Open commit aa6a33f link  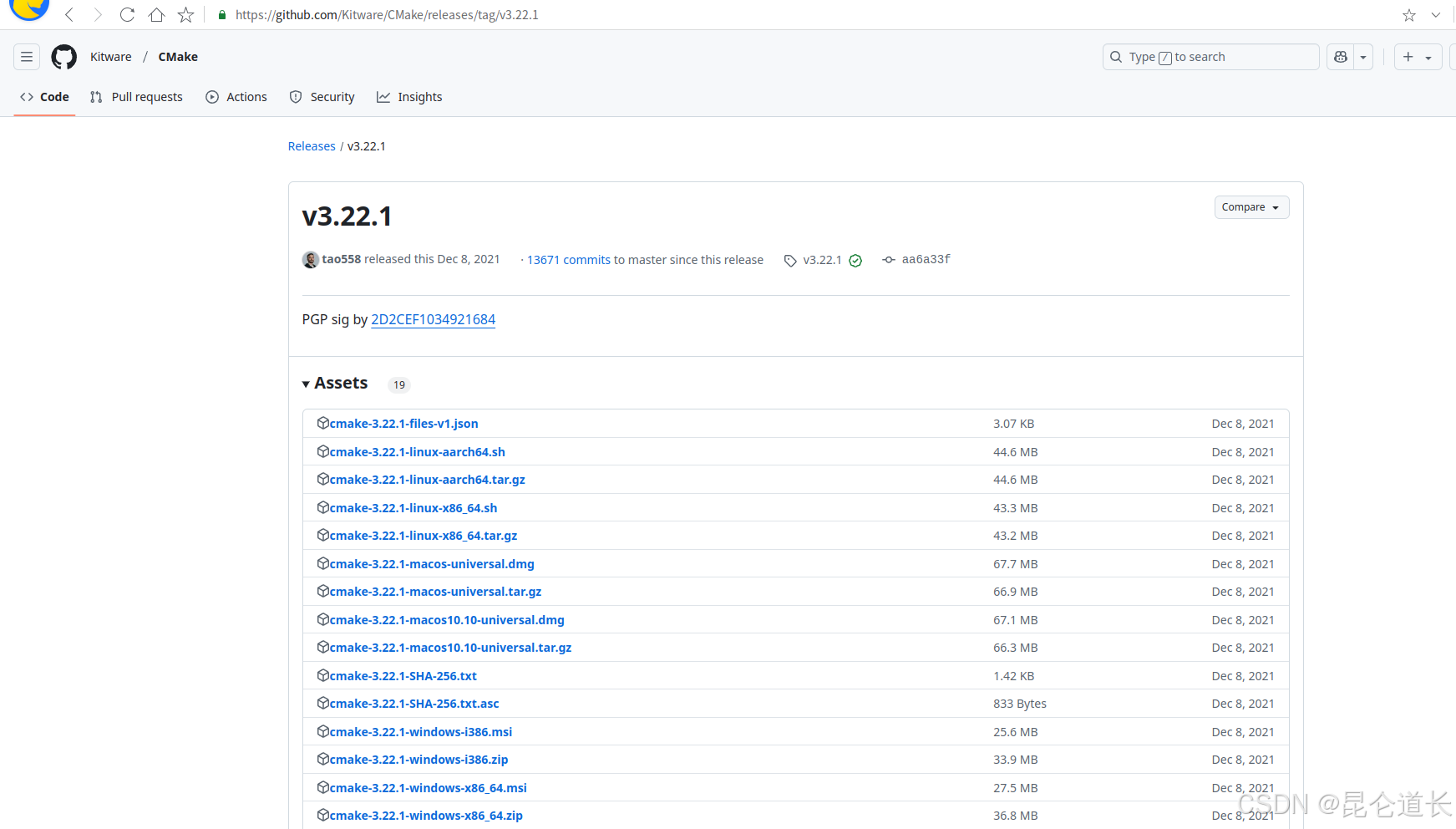tap(926, 259)
